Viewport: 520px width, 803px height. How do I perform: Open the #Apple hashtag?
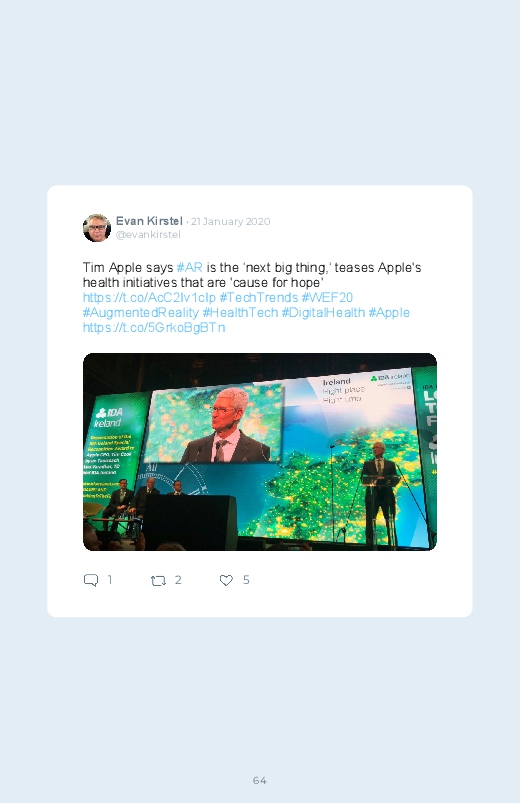click(389, 312)
